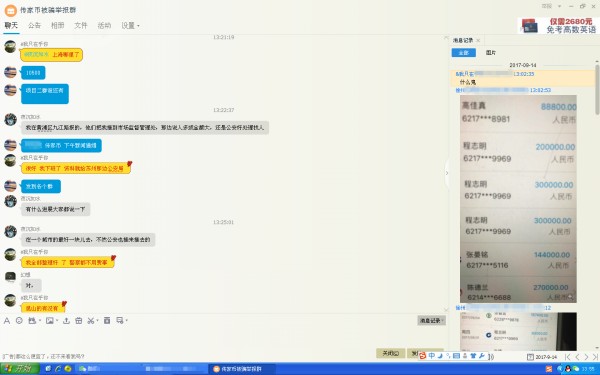The image size is (600, 375).
Task: Open the Windows 开始 start button
Action: point(20,369)
